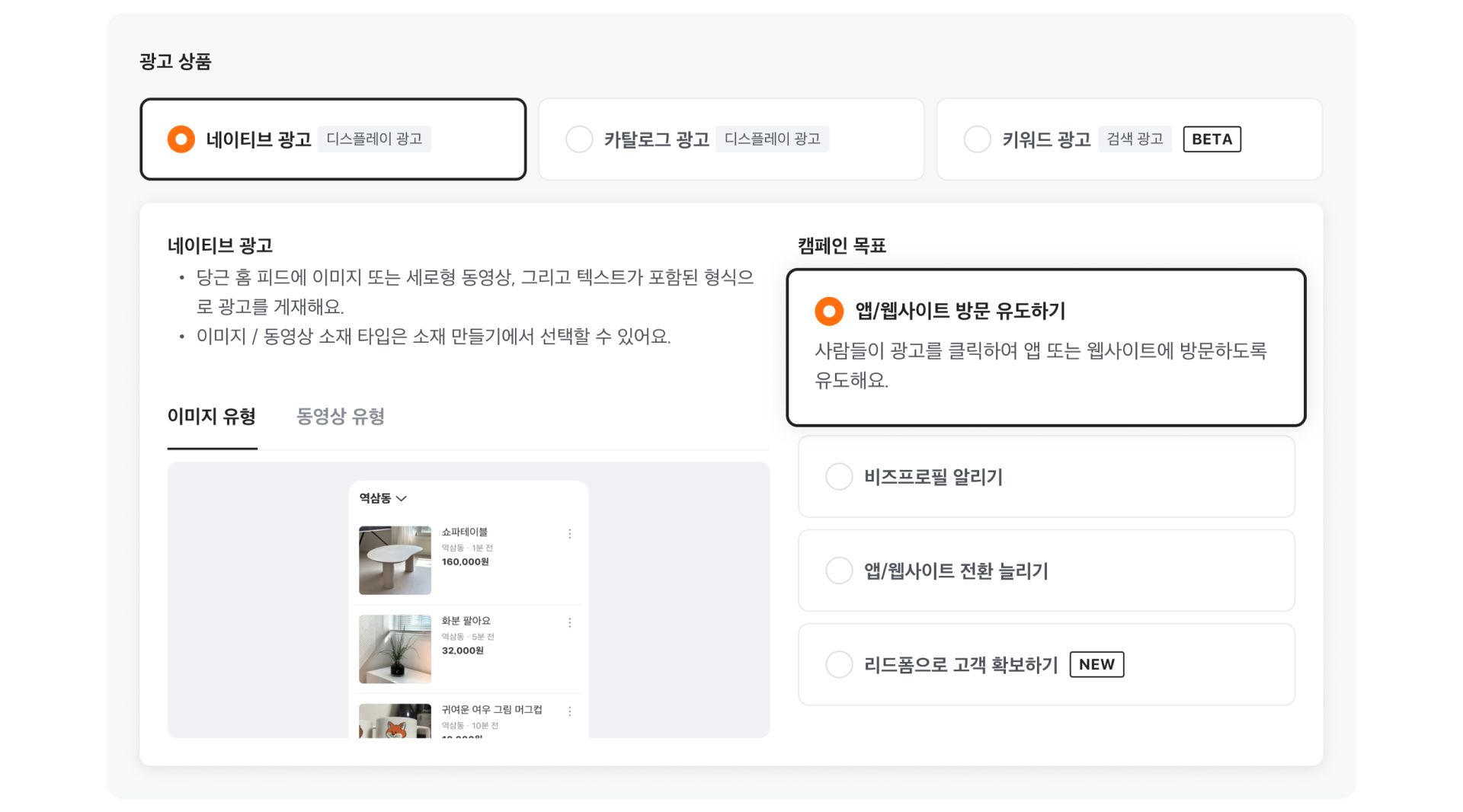This screenshot has width=1463, height=812.
Task: Click the 쇼파테이블 product thumbnail
Action: coord(395,560)
